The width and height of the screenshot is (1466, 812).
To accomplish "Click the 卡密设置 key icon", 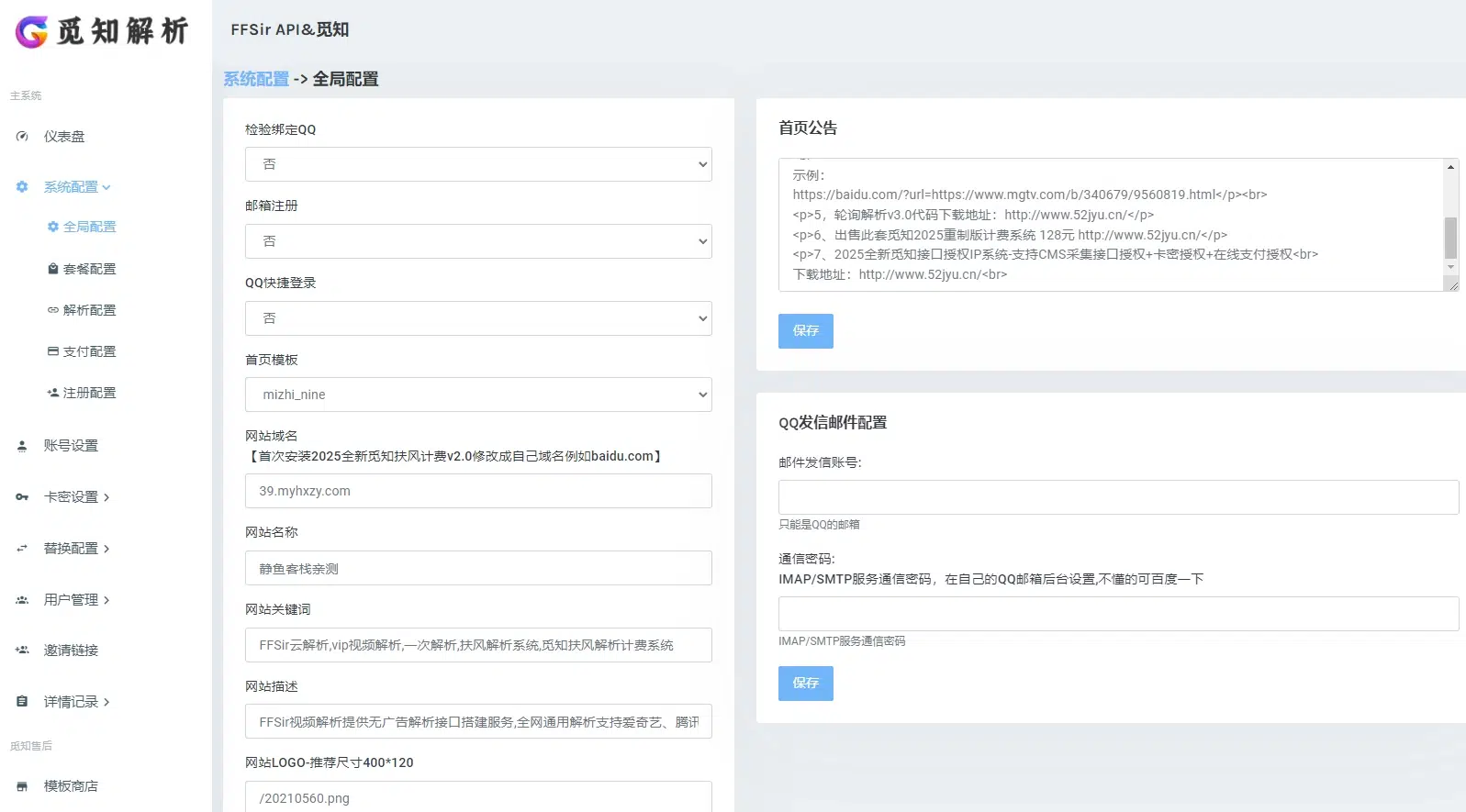I will pyautogui.click(x=22, y=497).
